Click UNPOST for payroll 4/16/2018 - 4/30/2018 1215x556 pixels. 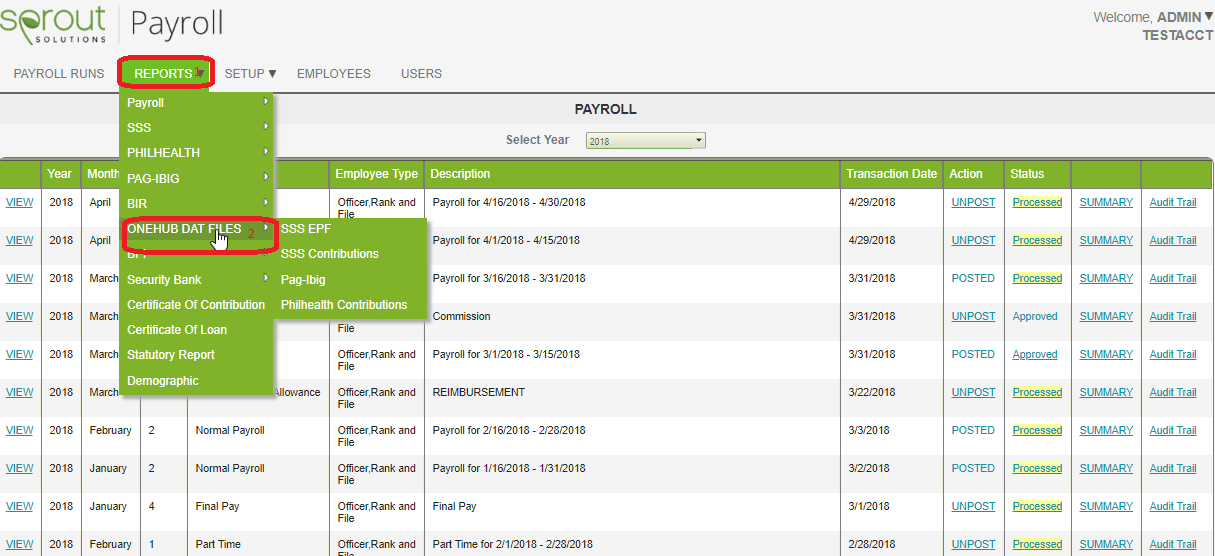click(x=973, y=202)
